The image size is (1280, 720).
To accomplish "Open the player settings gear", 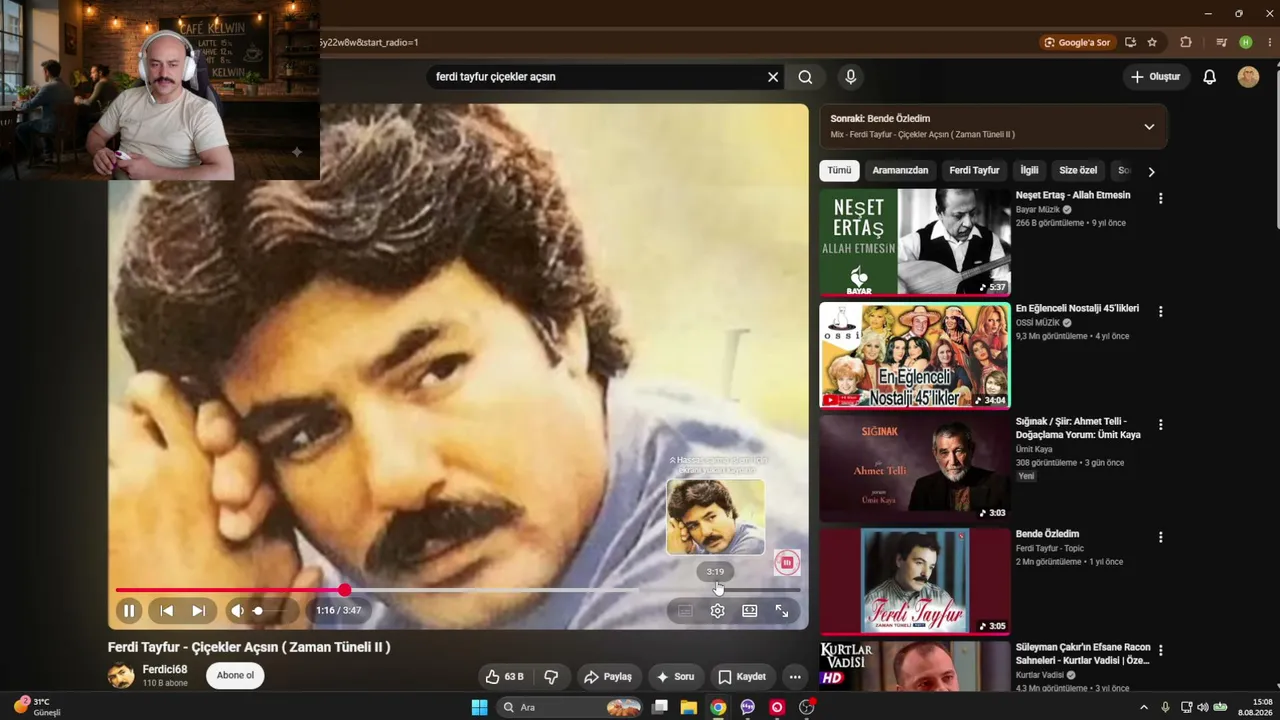I will click(x=717, y=611).
